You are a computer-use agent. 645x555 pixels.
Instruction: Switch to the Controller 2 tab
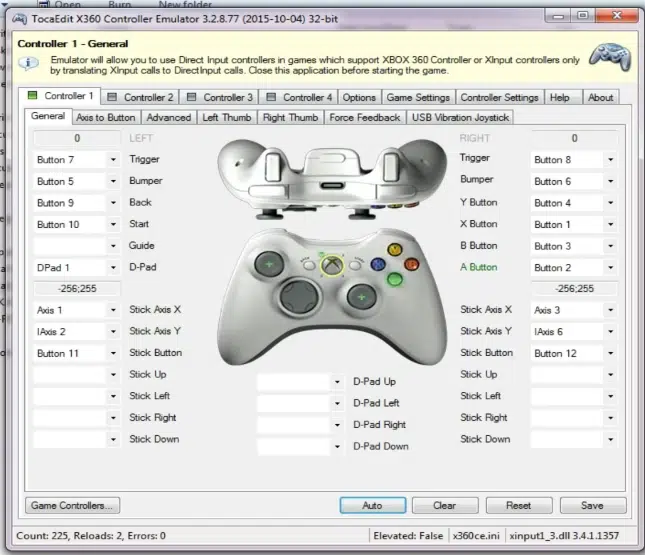coord(140,98)
